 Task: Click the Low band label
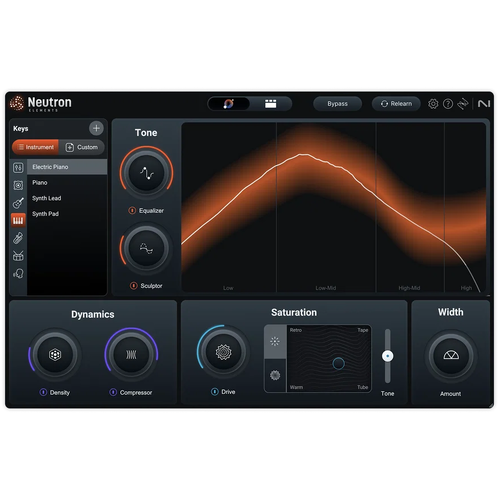tap(228, 288)
